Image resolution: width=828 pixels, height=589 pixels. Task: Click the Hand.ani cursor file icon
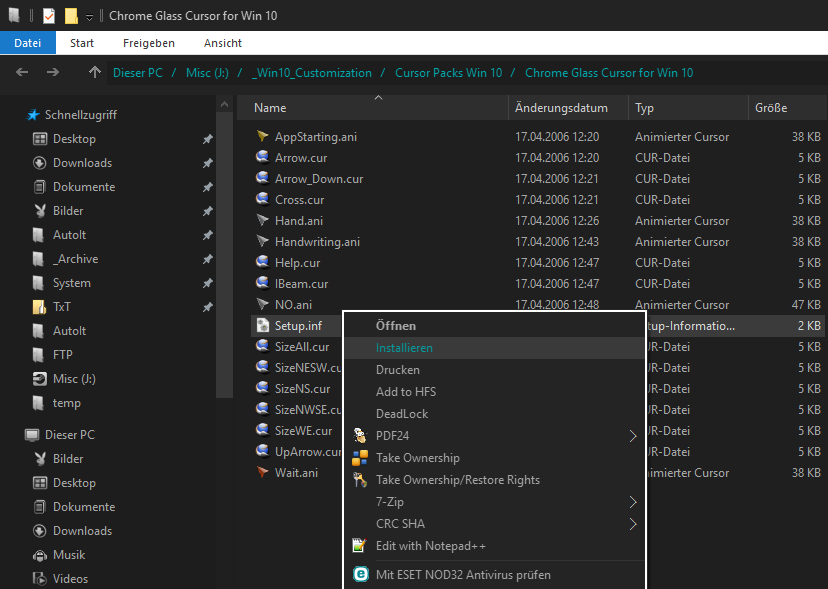pos(262,221)
